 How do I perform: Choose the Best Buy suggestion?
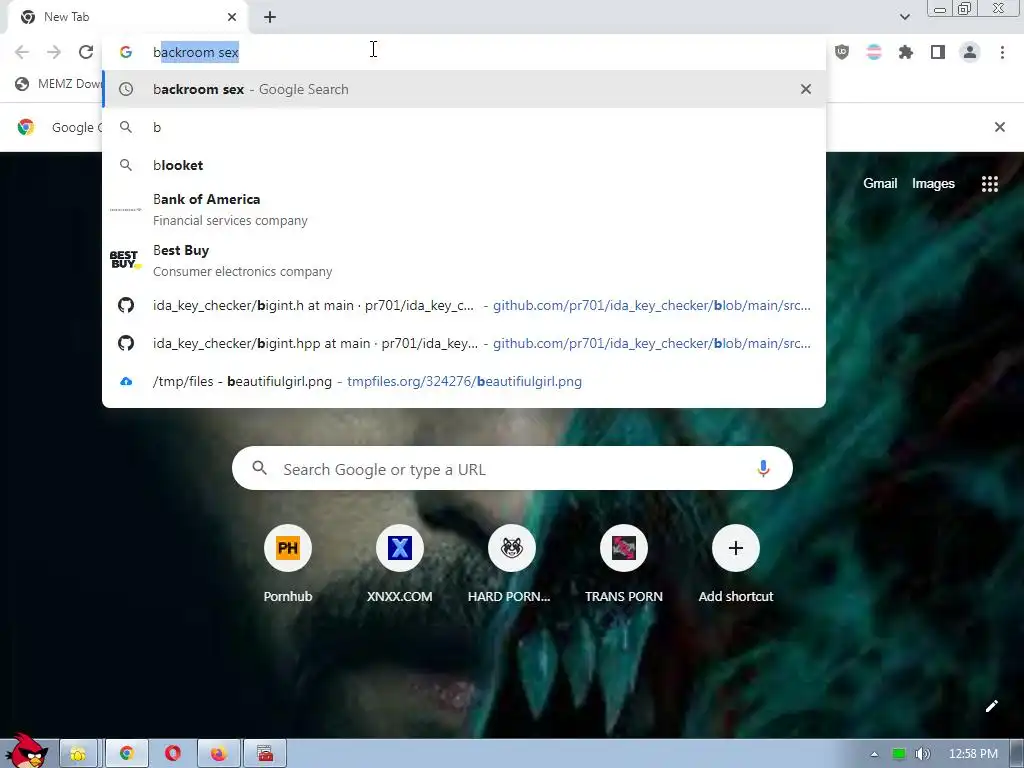464,261
